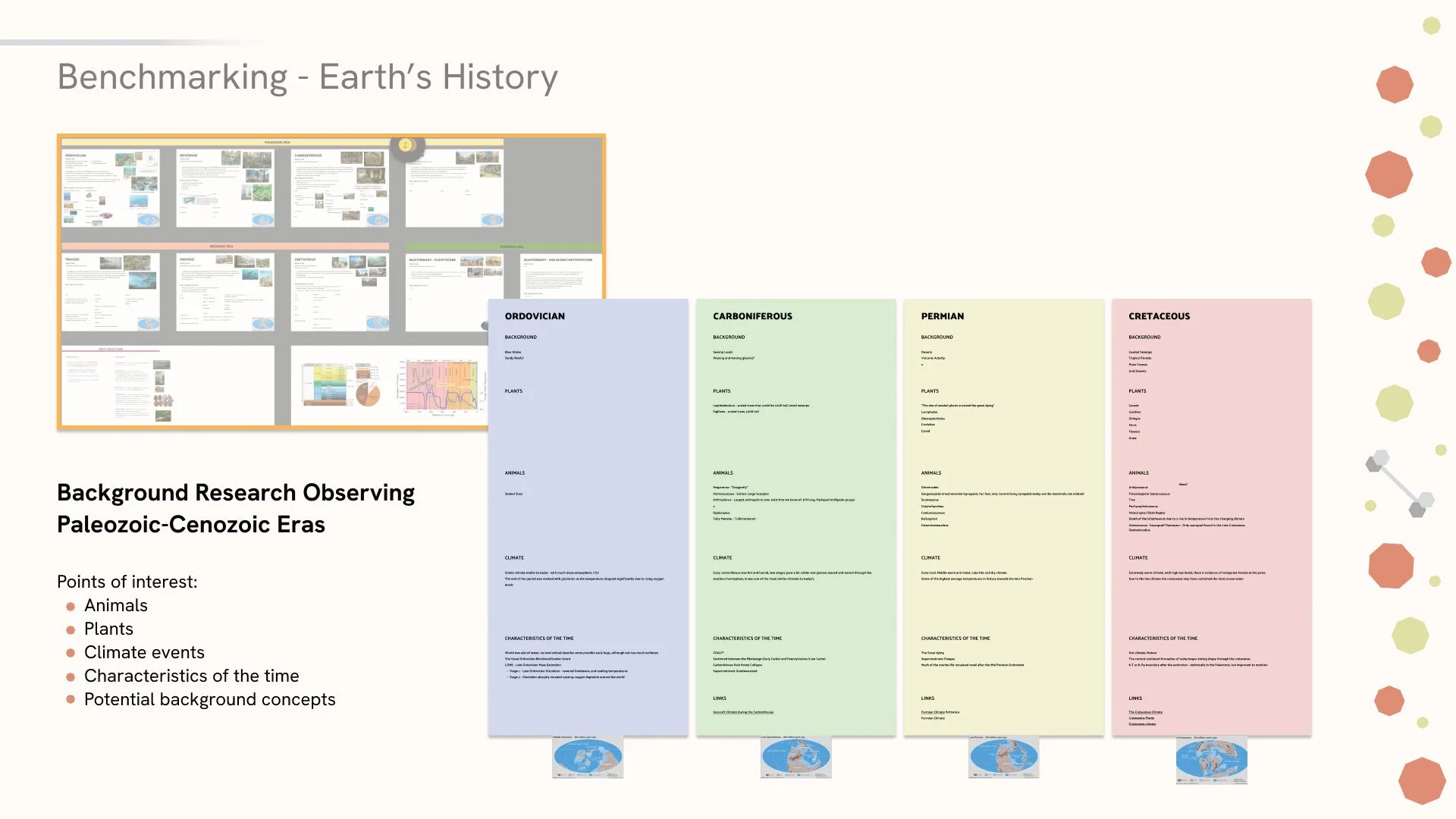Image resolution: width=1456 pixels, height=819 pixels.
Task: Open the Cretaceous Plants link
Action: [x=1141, y=718]
